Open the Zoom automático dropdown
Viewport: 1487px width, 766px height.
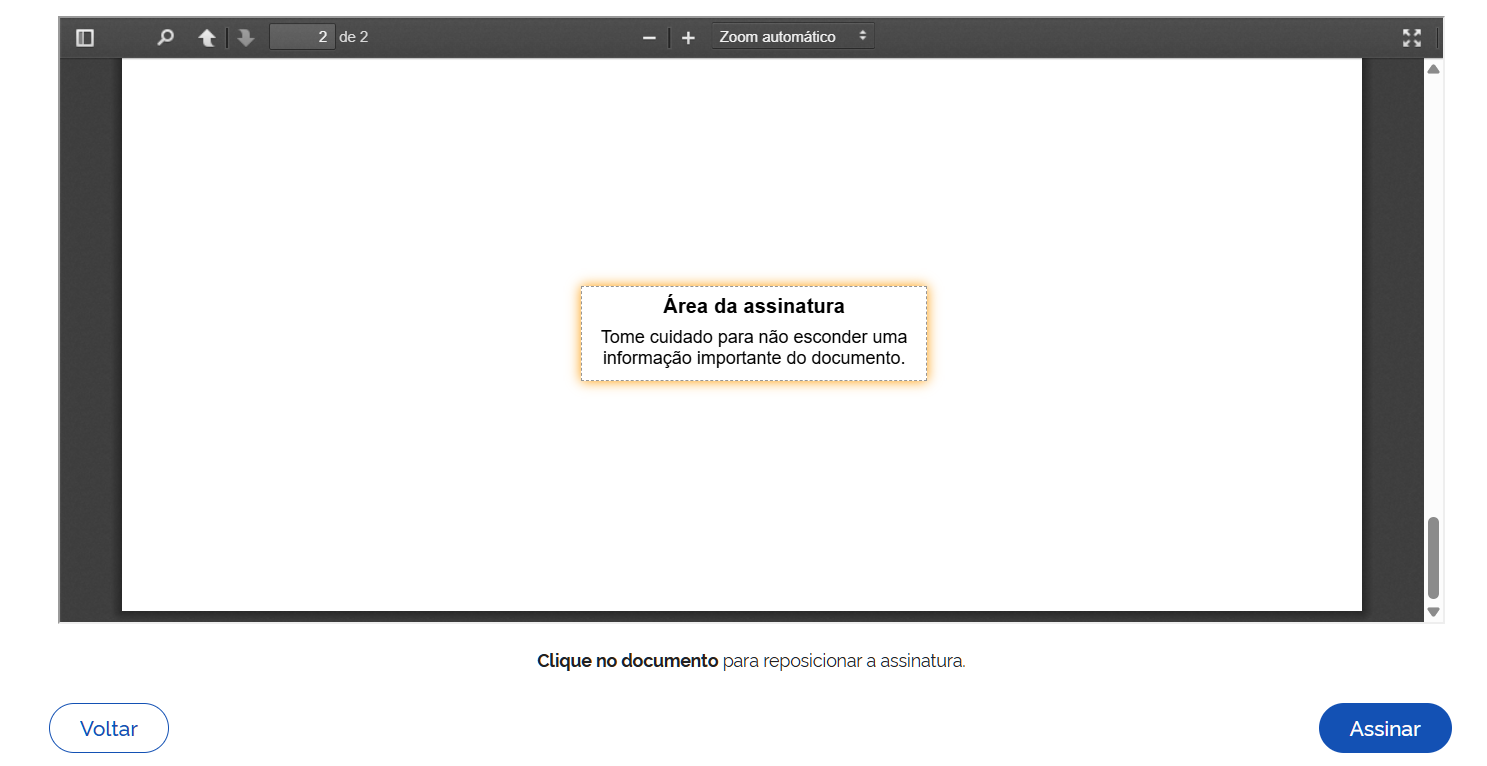[x=793, y=37]
